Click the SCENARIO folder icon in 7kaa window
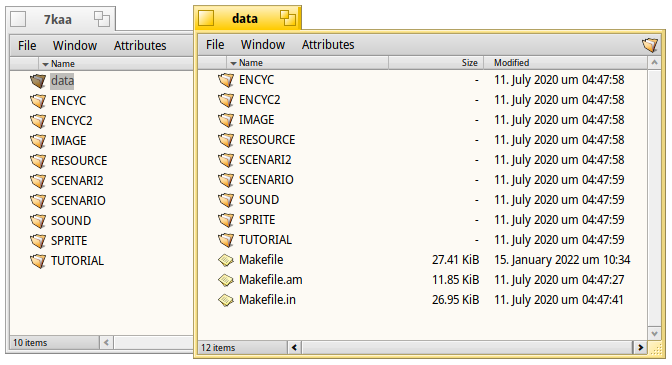Viewport: 672px width, 365px height. [38, 201]
